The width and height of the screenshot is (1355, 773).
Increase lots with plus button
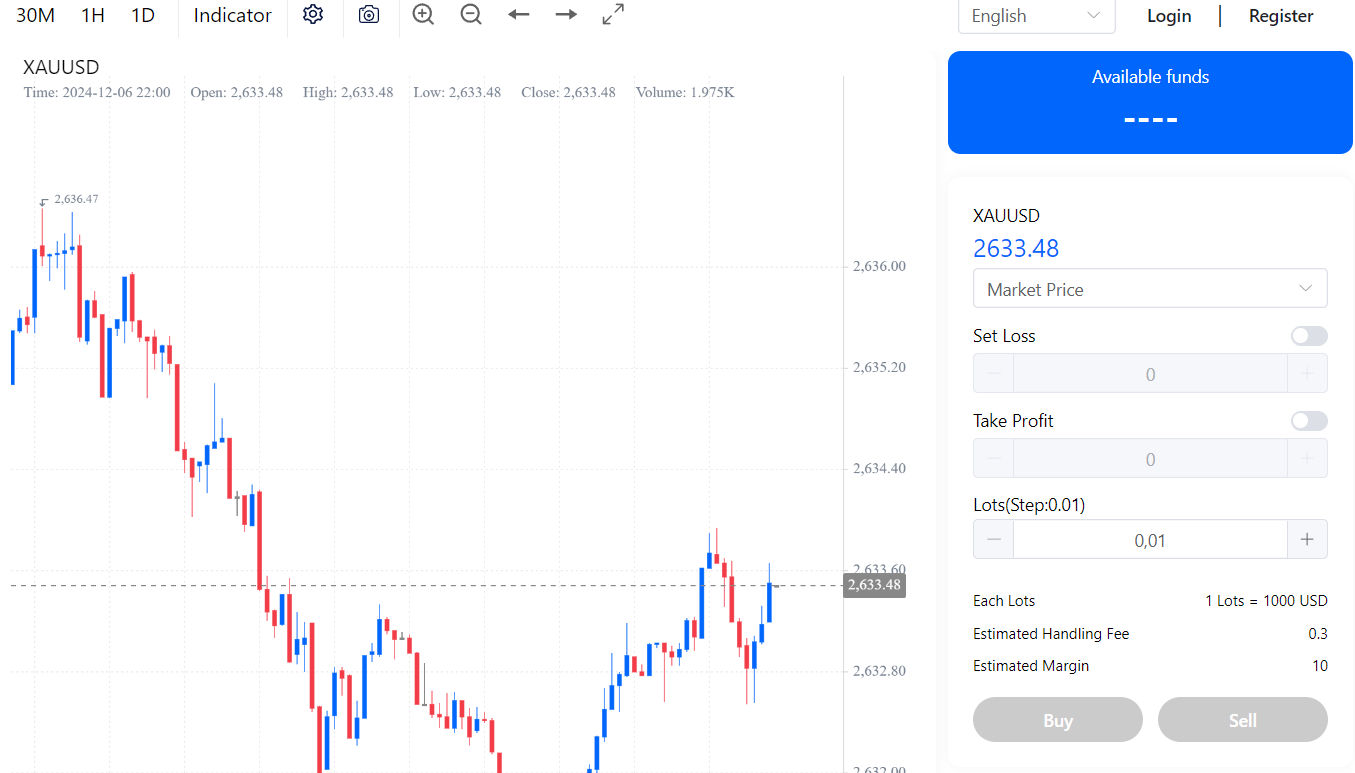coord(1307,540)
